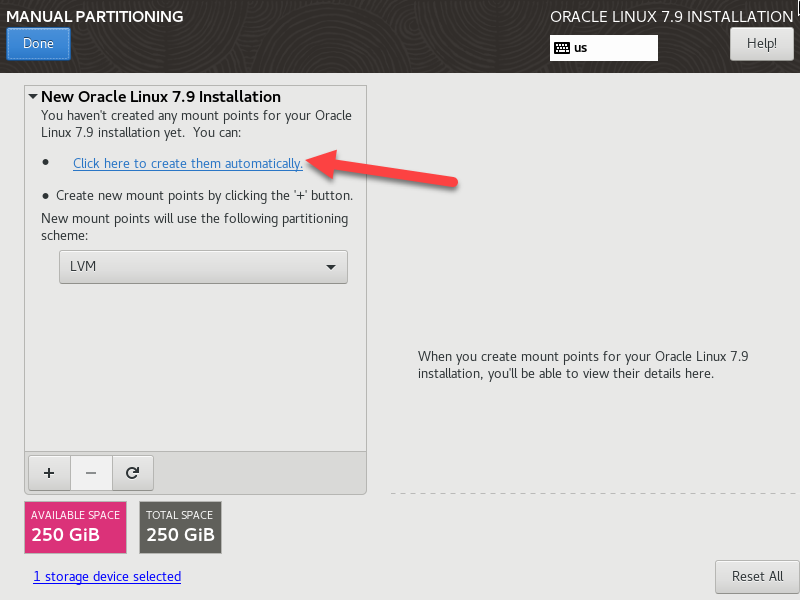
Task: Click the keyboard layout icon
Action: tap(562, 48)
